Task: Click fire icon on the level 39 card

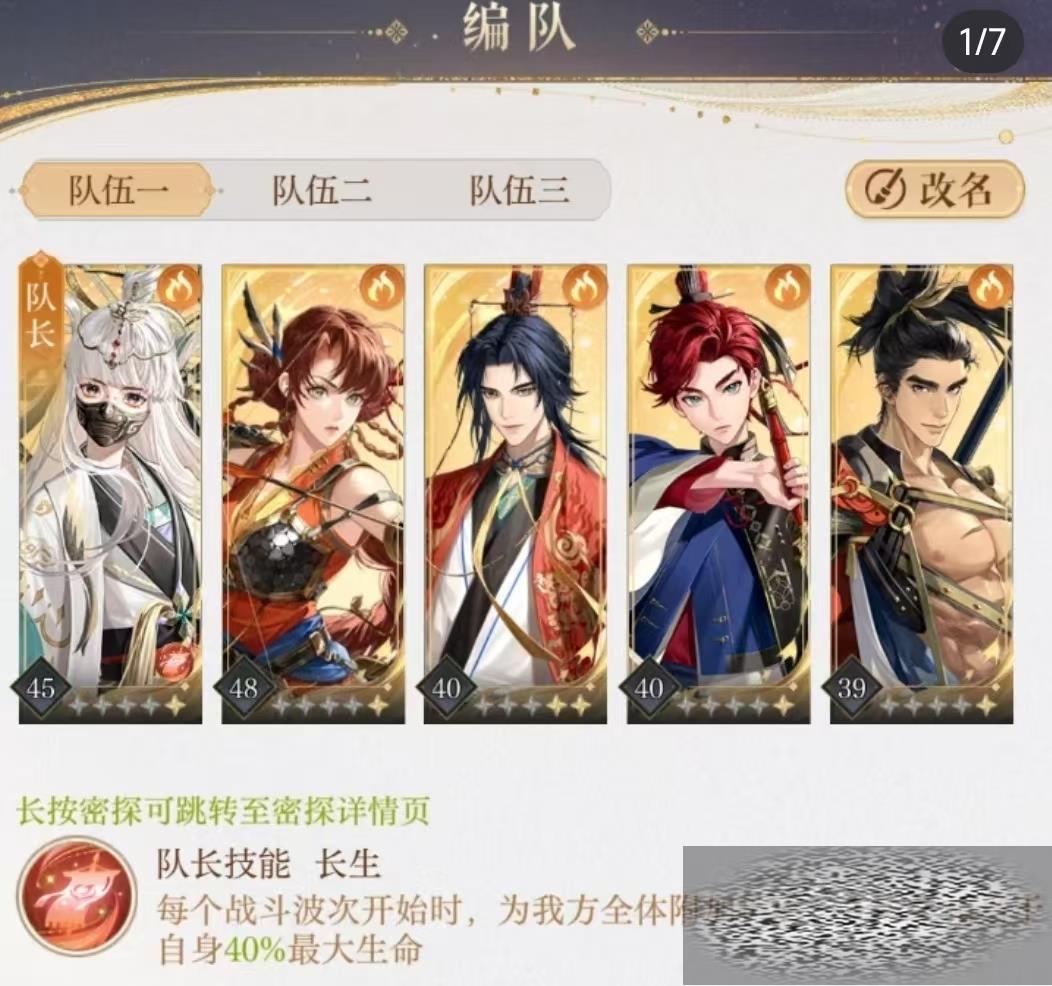Action: pyautogui.click(x=991, y=288)
